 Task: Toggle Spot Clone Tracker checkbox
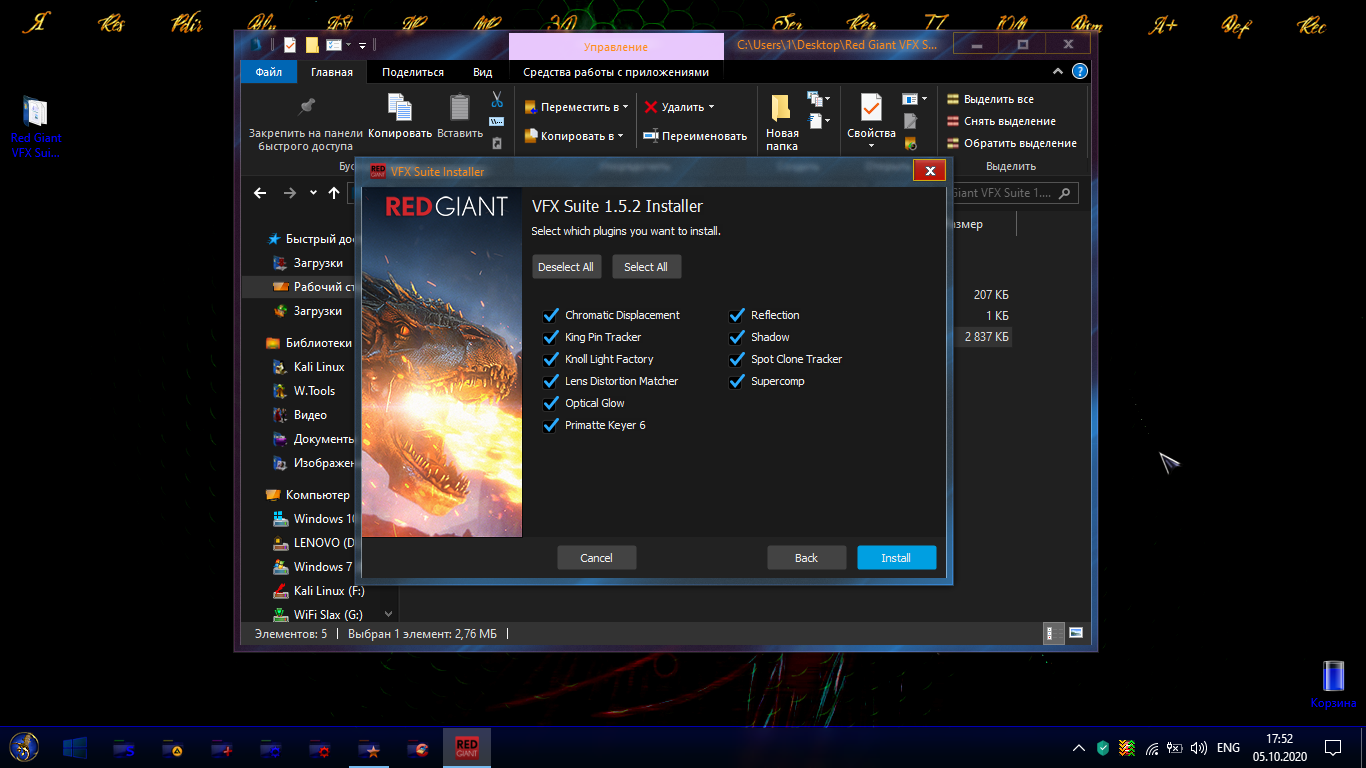point(737,359)
